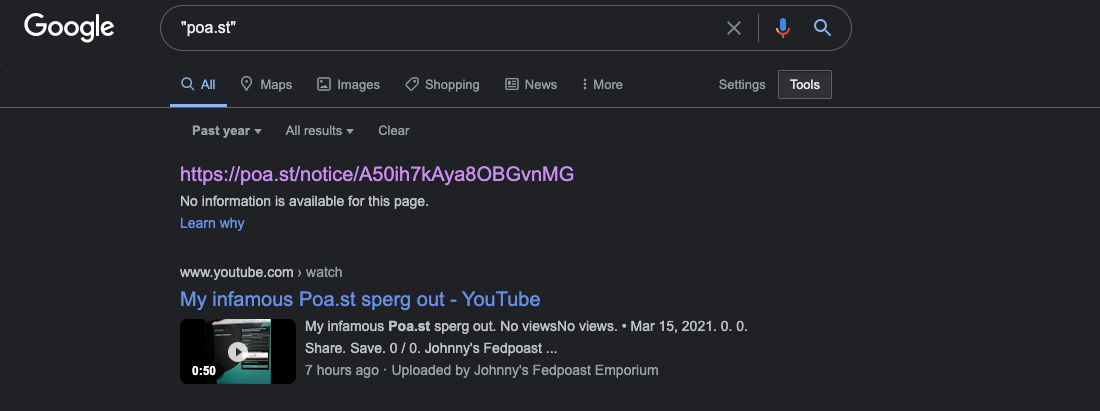Open My infamous Poa.st sperg out result
This screenshot has height=411, width=1100.
pos(360,299)
